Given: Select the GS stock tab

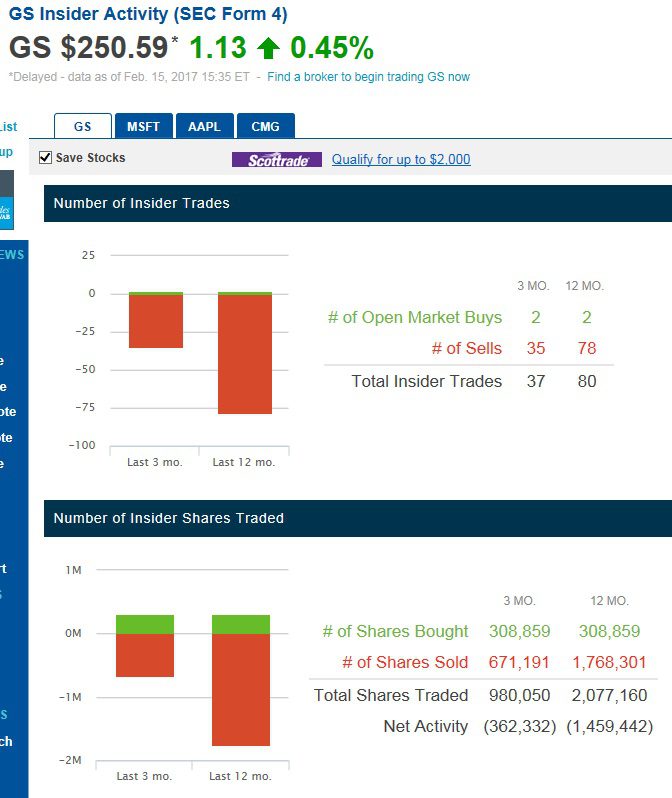Looking at the screenshot, I should pyautogui.click(x=82, y=126).
